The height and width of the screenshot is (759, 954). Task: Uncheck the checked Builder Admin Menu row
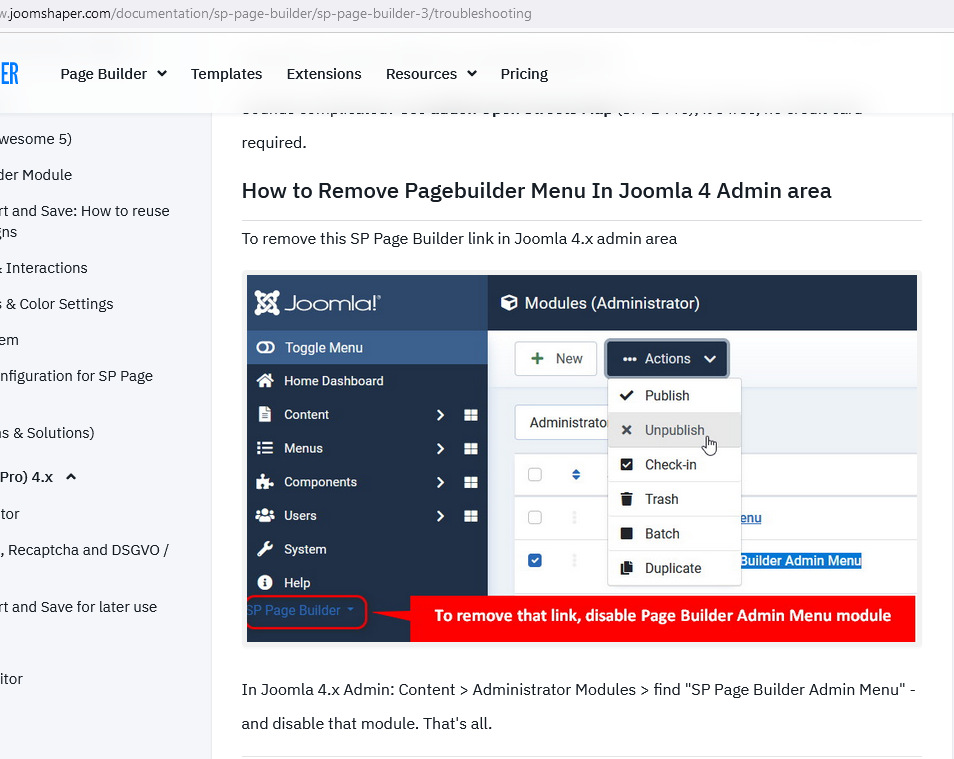535,560
